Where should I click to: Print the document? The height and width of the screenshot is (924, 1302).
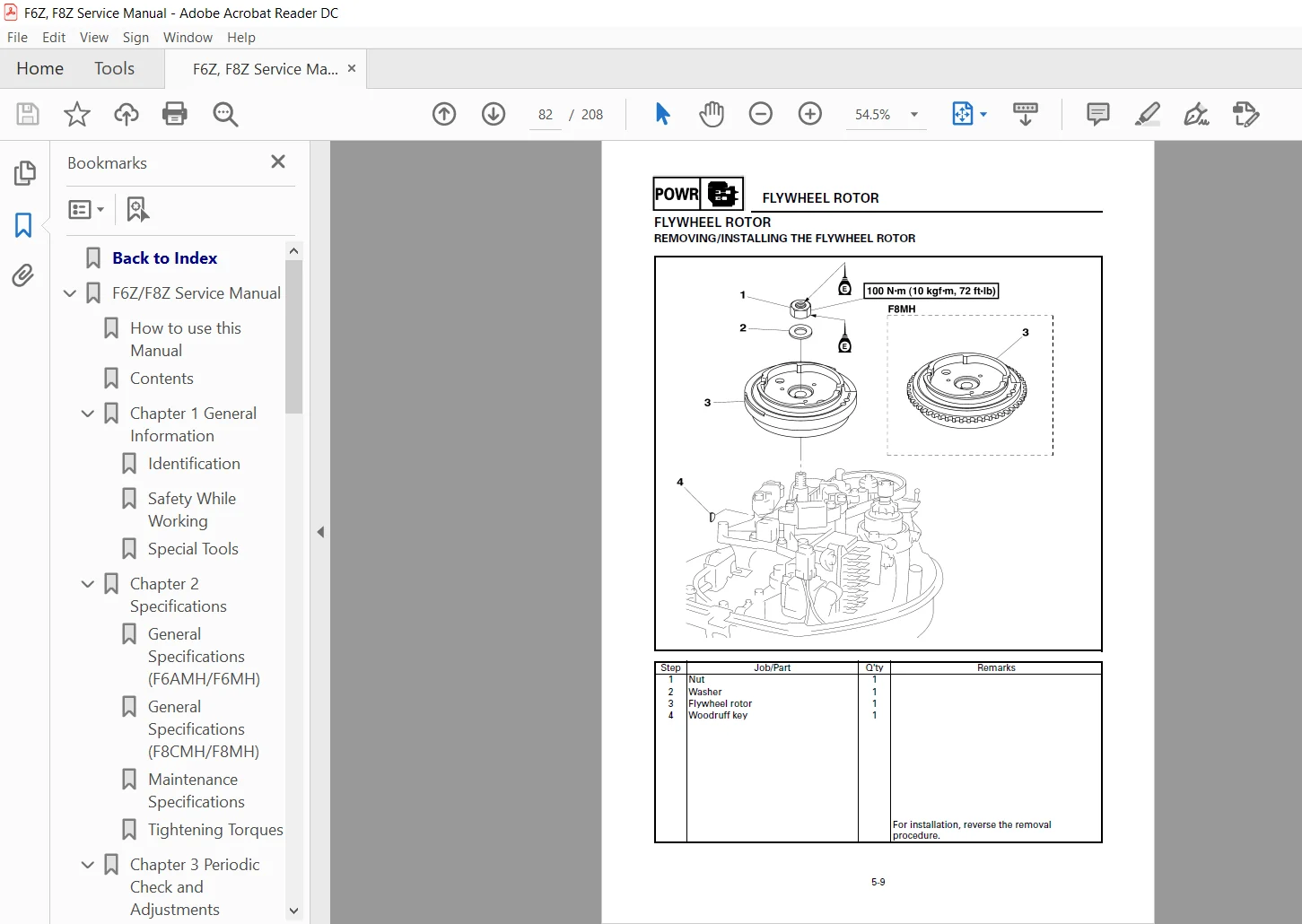175,114
